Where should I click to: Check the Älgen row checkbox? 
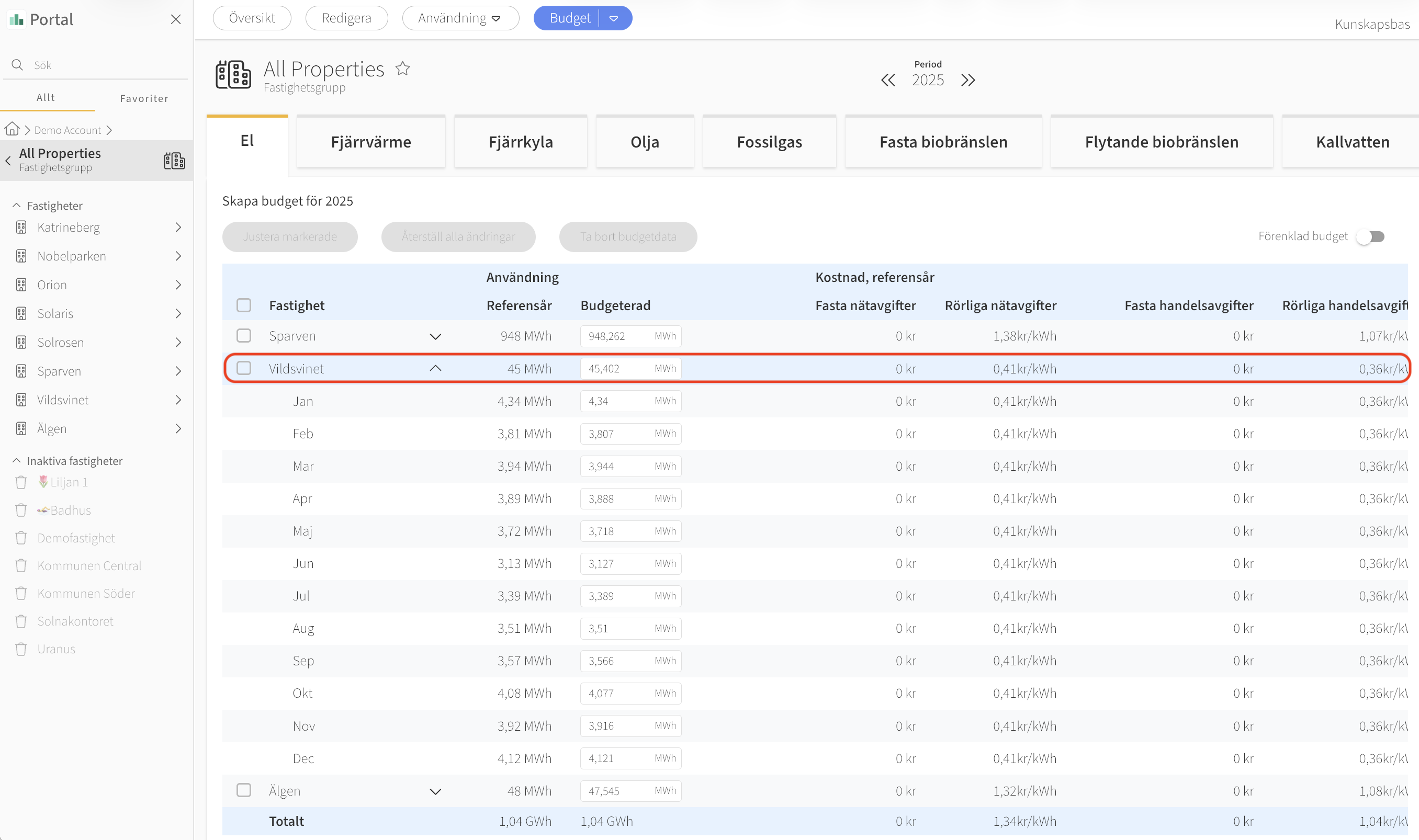pyautogui.click(x=244, y=790)
